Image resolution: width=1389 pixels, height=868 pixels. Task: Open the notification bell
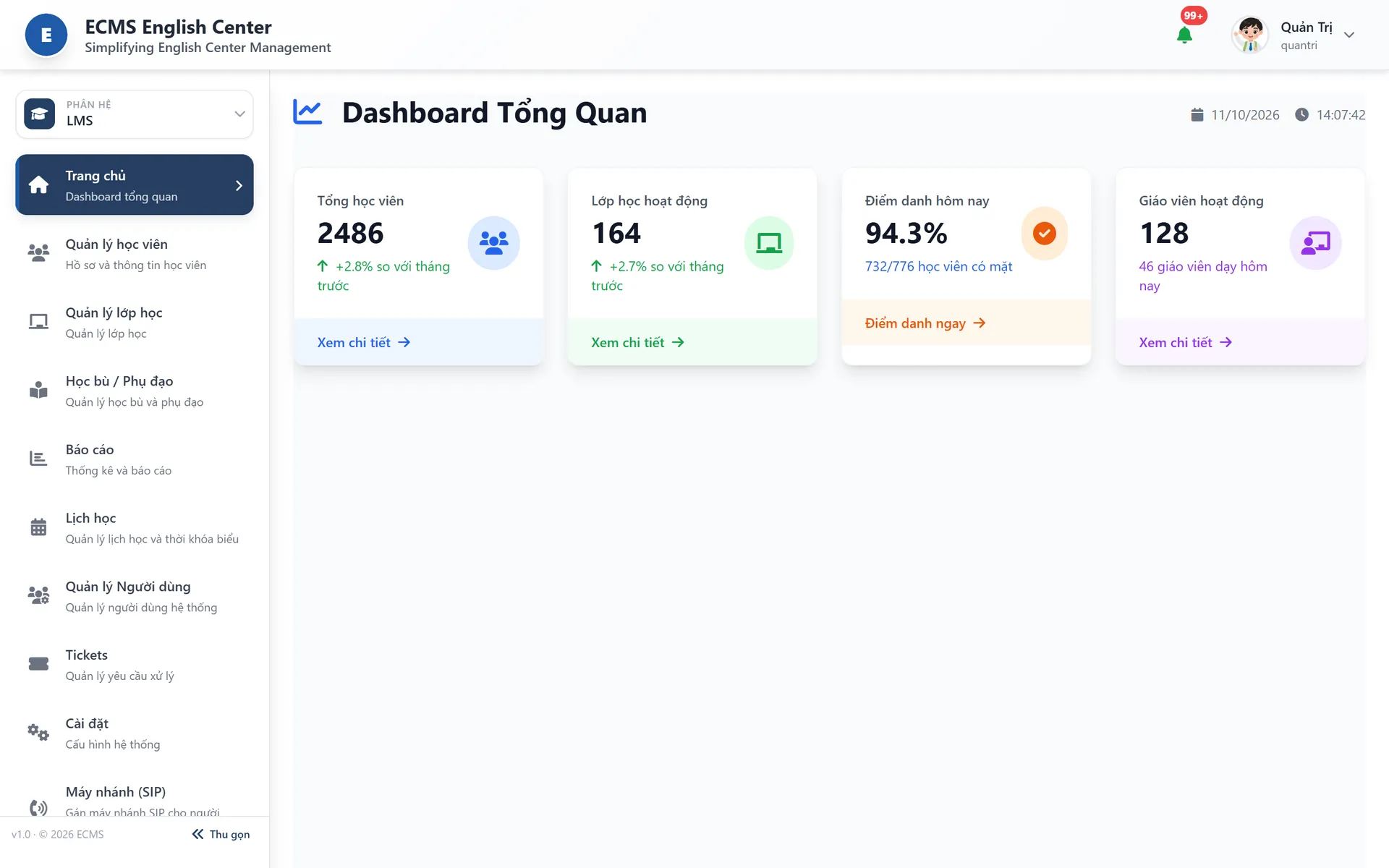point(1184,35)
